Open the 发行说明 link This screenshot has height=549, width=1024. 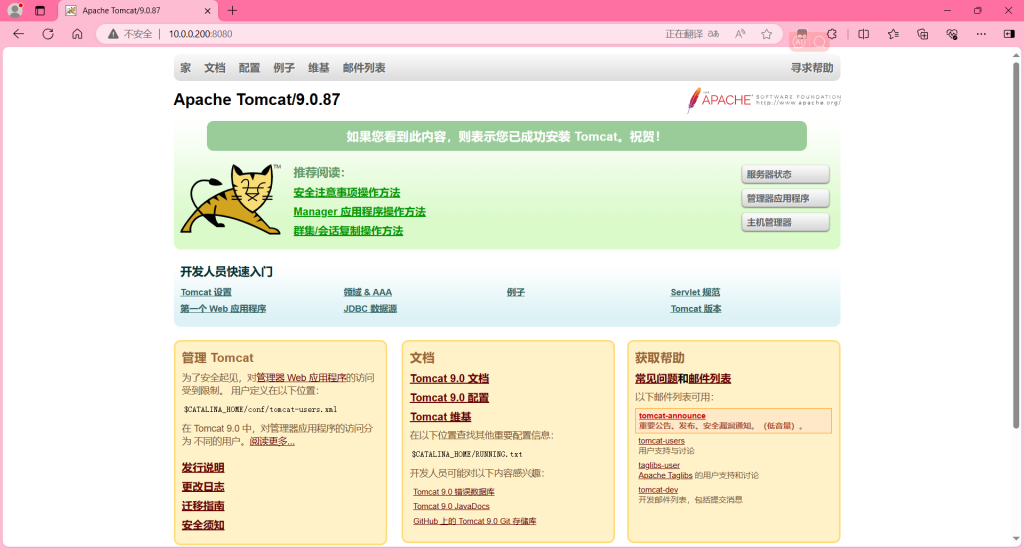(203, 467)
